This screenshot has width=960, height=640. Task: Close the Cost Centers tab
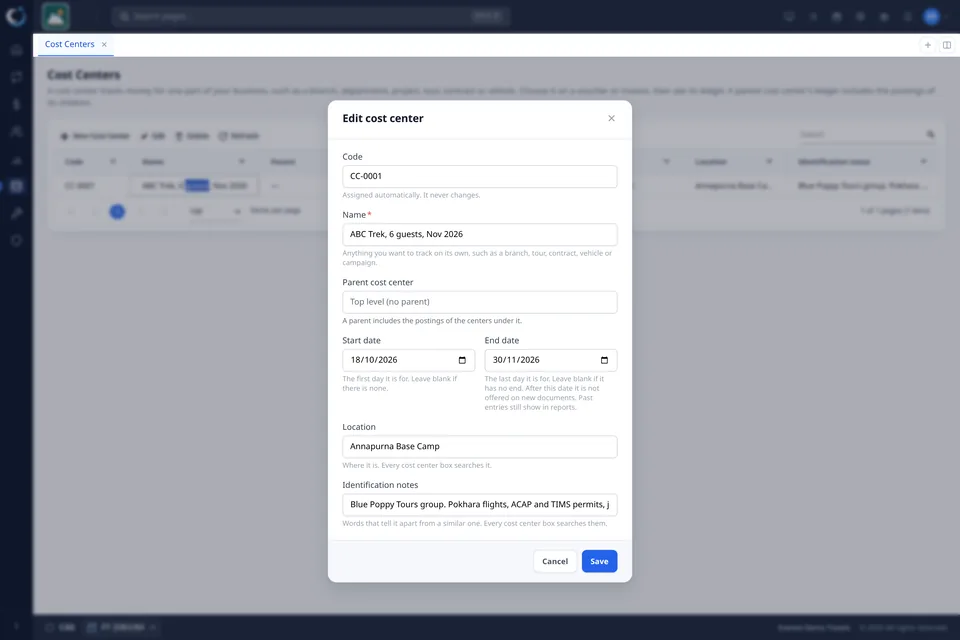tap(104, 44)
